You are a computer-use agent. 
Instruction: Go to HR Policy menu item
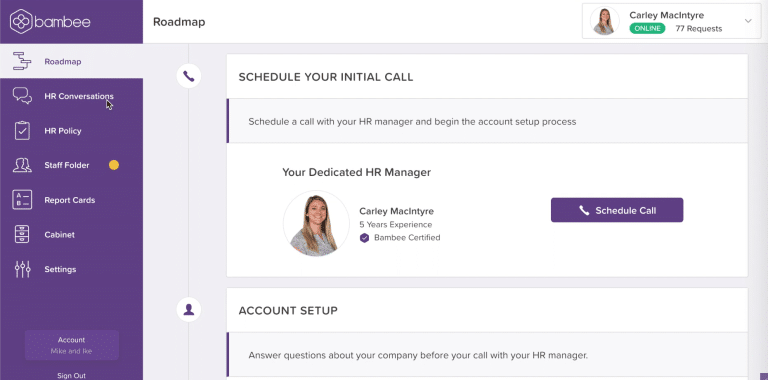63,131
